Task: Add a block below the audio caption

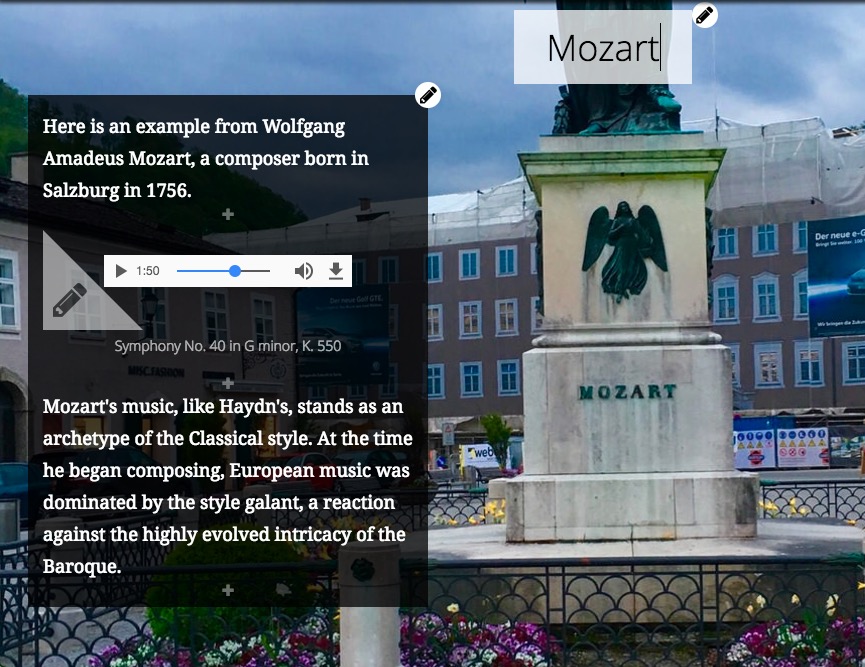Action: [x=228, y=382]
